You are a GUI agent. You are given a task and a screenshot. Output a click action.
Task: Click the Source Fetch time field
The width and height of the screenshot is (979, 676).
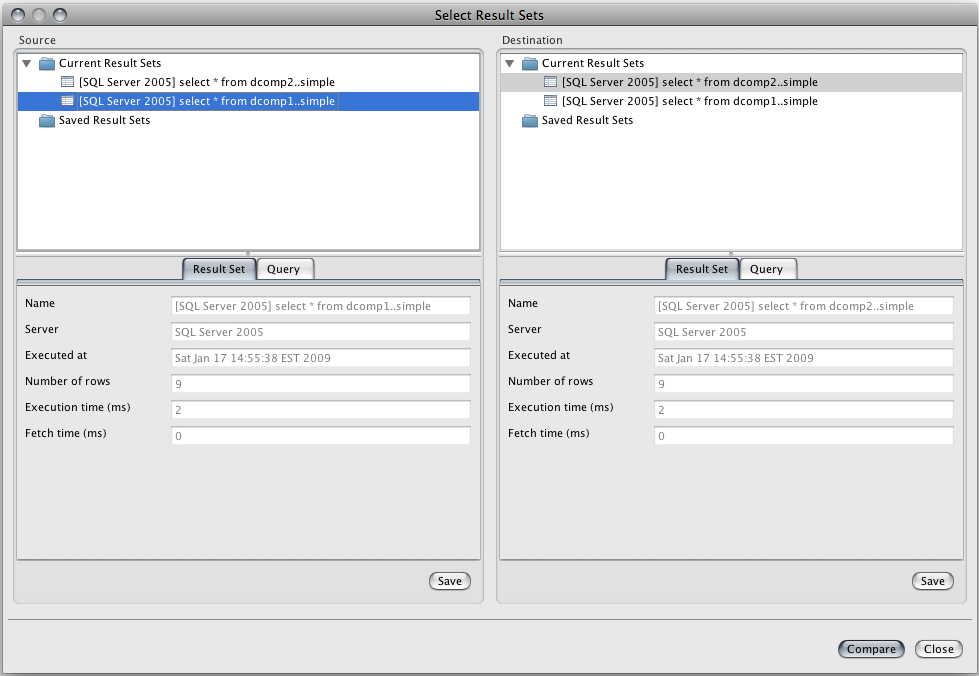click(320, 436)
